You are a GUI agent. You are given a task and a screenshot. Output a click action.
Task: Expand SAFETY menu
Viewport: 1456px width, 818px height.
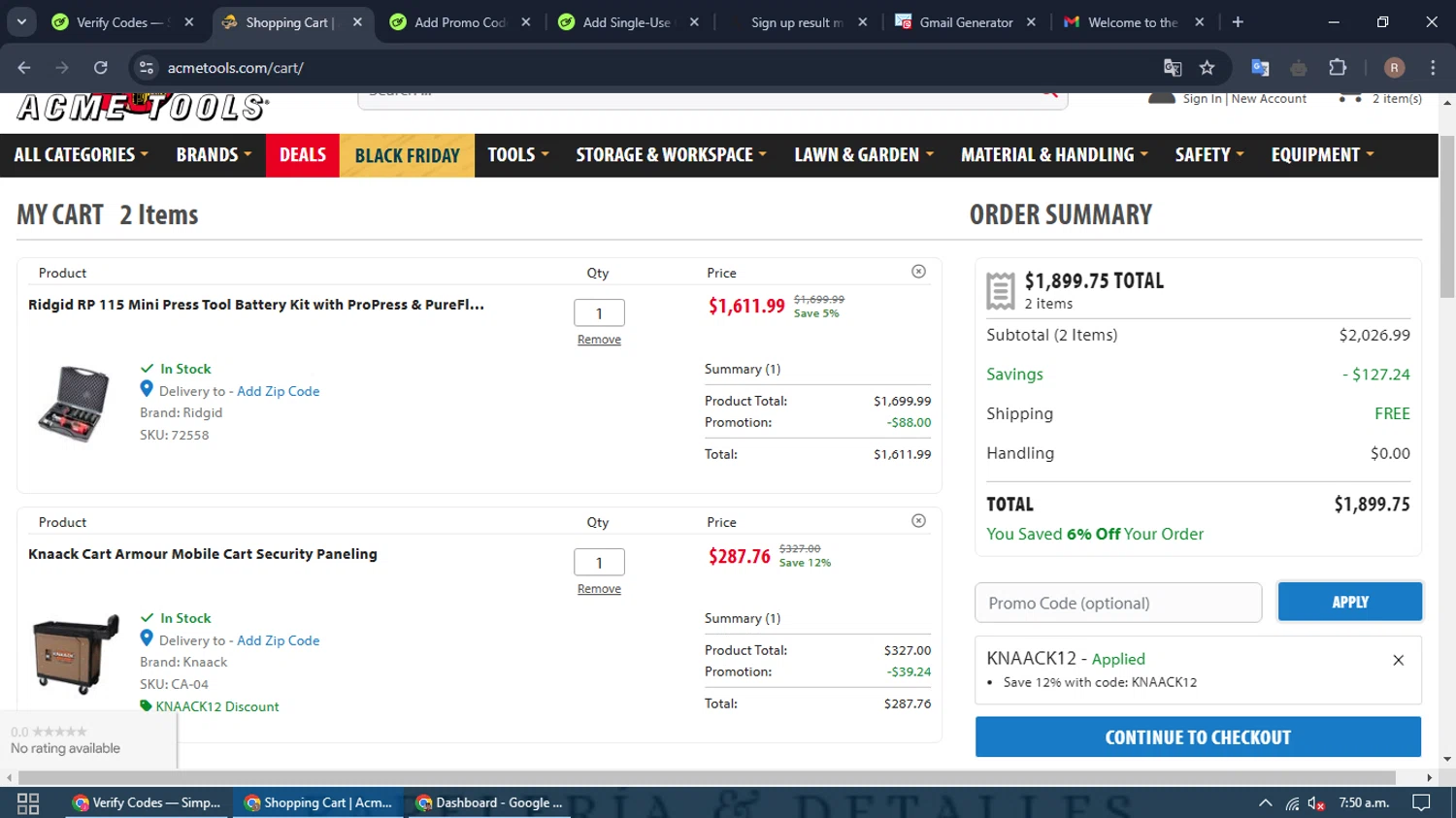tap(1209, 155)
